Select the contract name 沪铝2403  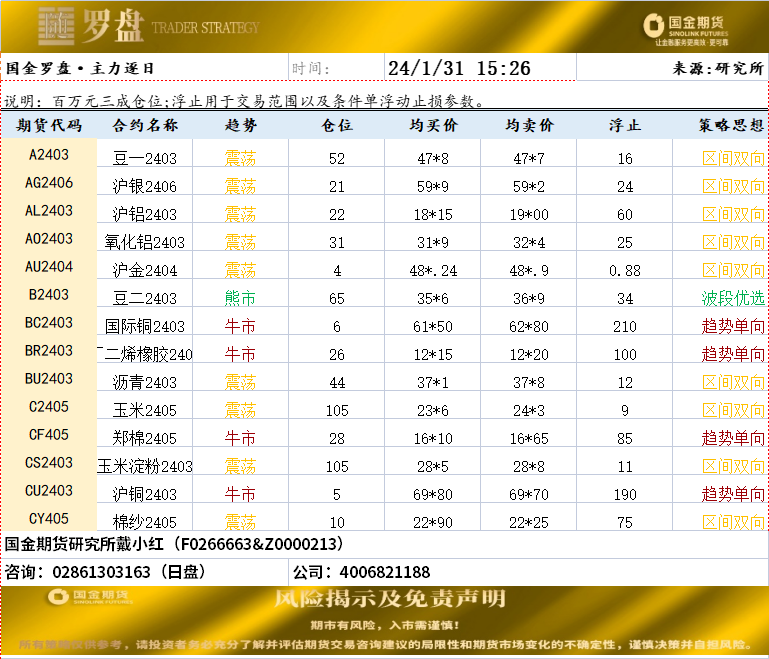pyautogui.click(x=145, y=214)
